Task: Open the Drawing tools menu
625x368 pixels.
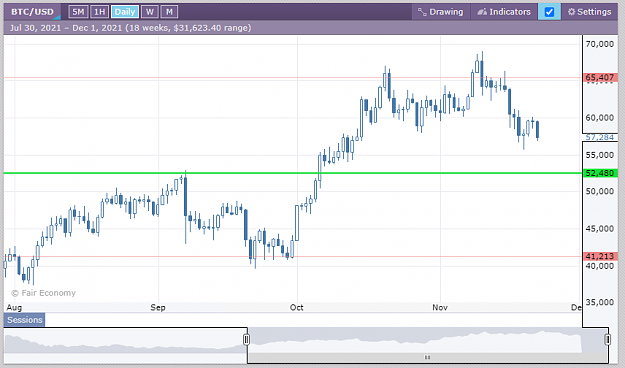Action: (x=440, y=12)
